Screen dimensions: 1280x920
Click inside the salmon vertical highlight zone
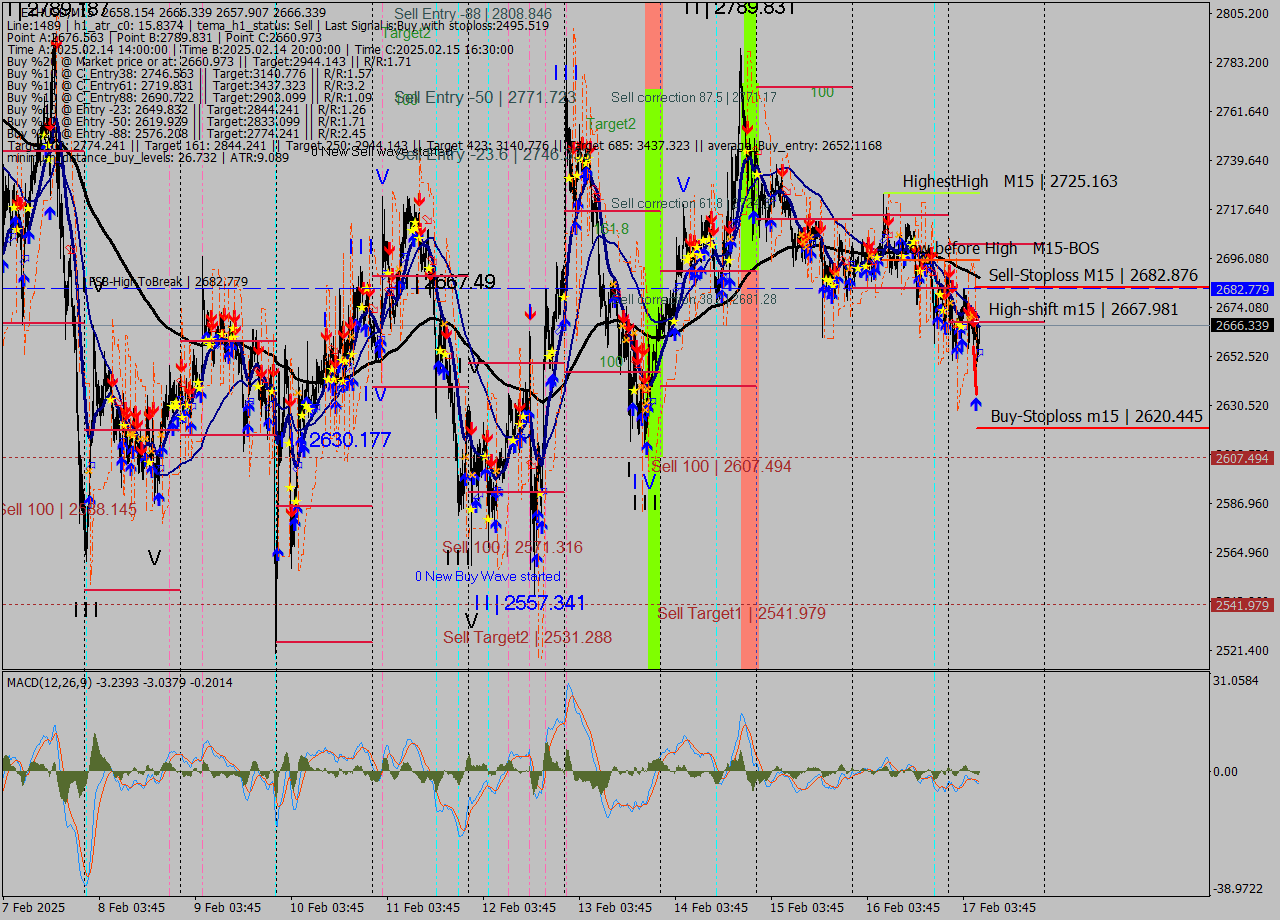click(750, 550)
